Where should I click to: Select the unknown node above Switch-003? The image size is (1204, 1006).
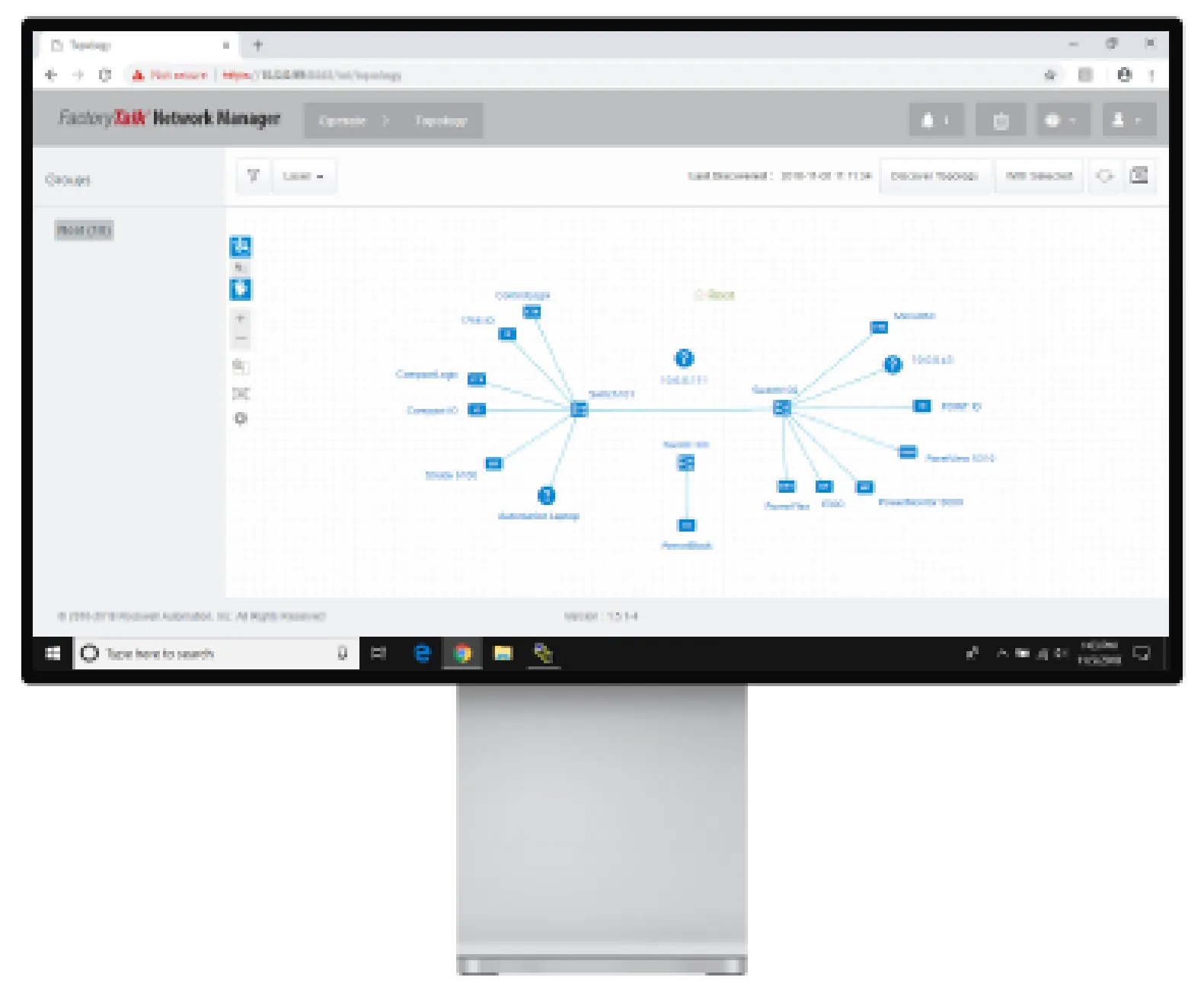[x=684, y=358]
